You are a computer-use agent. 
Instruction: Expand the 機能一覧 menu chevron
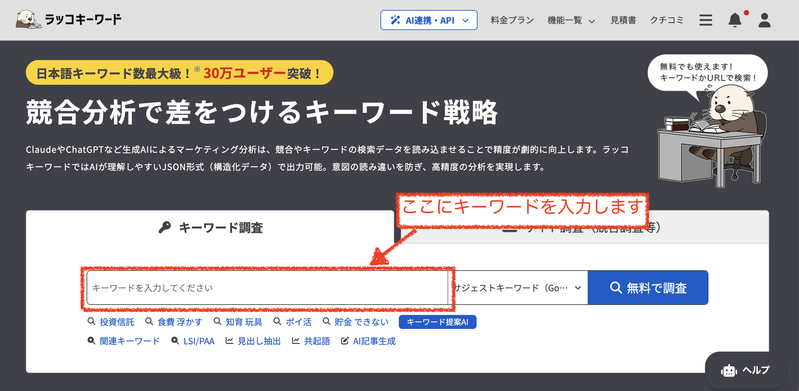pos(592,21)
